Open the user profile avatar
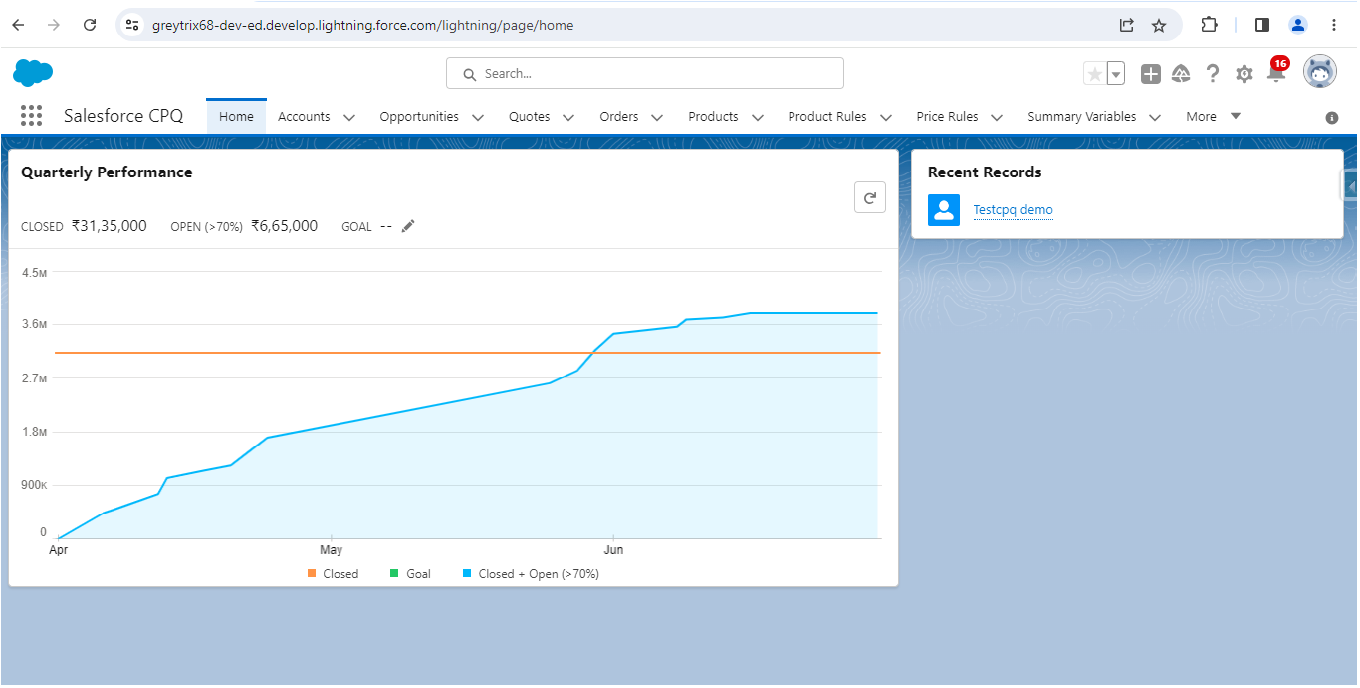This screenshot has width=1360, height=688. click(x=1320, y=72)
